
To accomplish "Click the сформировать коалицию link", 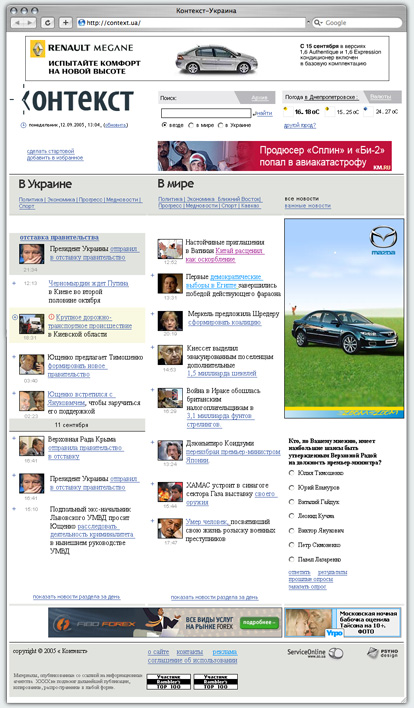I will 224,323.
